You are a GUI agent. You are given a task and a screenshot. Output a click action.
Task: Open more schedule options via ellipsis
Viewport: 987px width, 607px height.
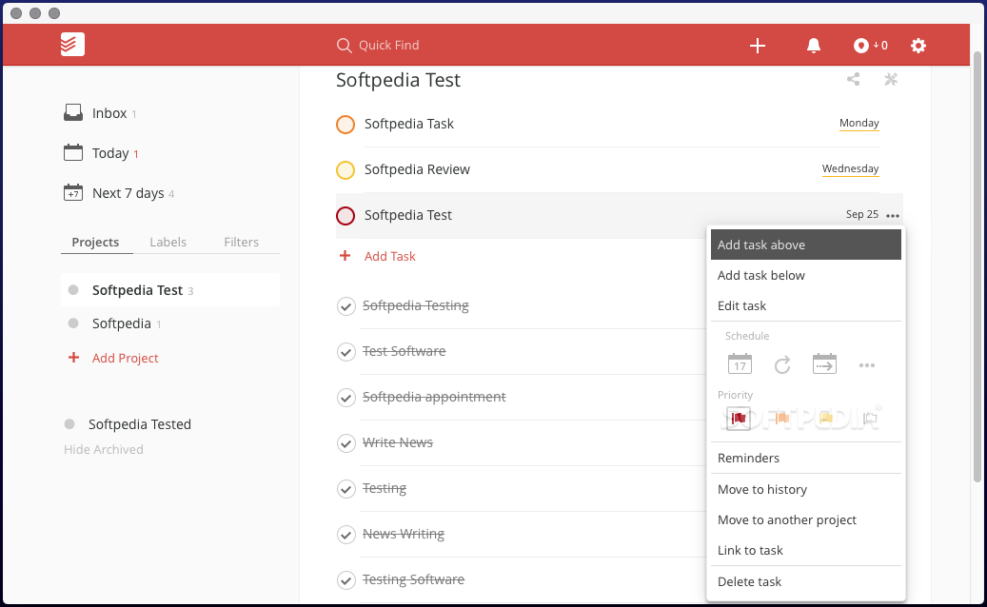click(x=866, y=364)
